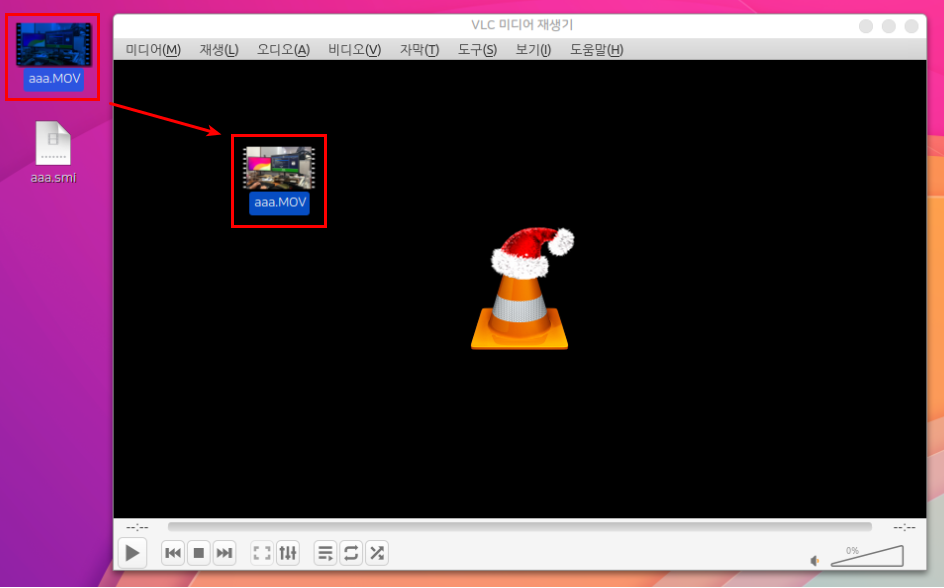The width and height of the screenshot is (944, 588).
Task: Enable shuffle random playback
Action: pyautogui.click(x=377, y=552)
